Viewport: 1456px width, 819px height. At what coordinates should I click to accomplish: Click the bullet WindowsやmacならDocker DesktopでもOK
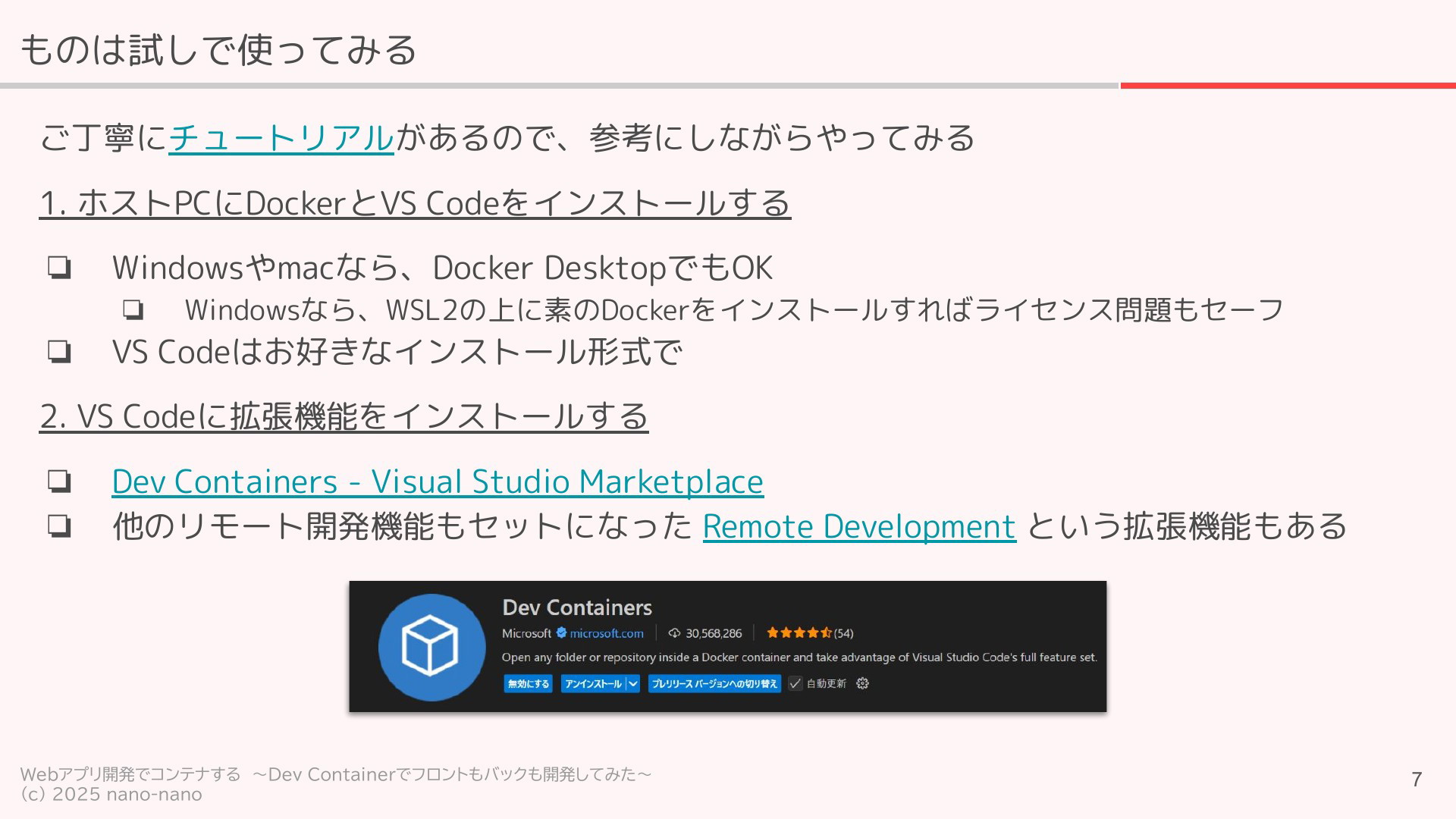[442, 268]
